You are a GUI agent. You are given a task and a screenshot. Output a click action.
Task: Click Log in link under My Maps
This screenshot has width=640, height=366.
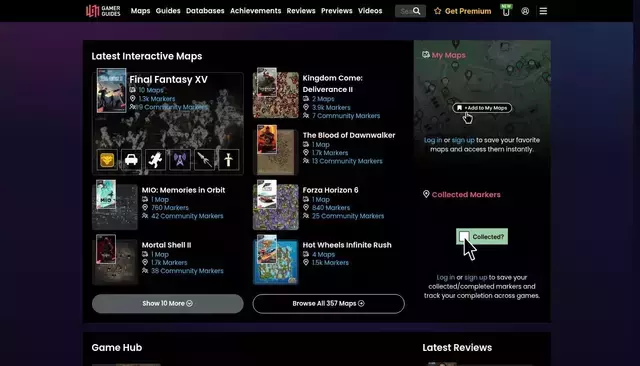click(433, 140)
